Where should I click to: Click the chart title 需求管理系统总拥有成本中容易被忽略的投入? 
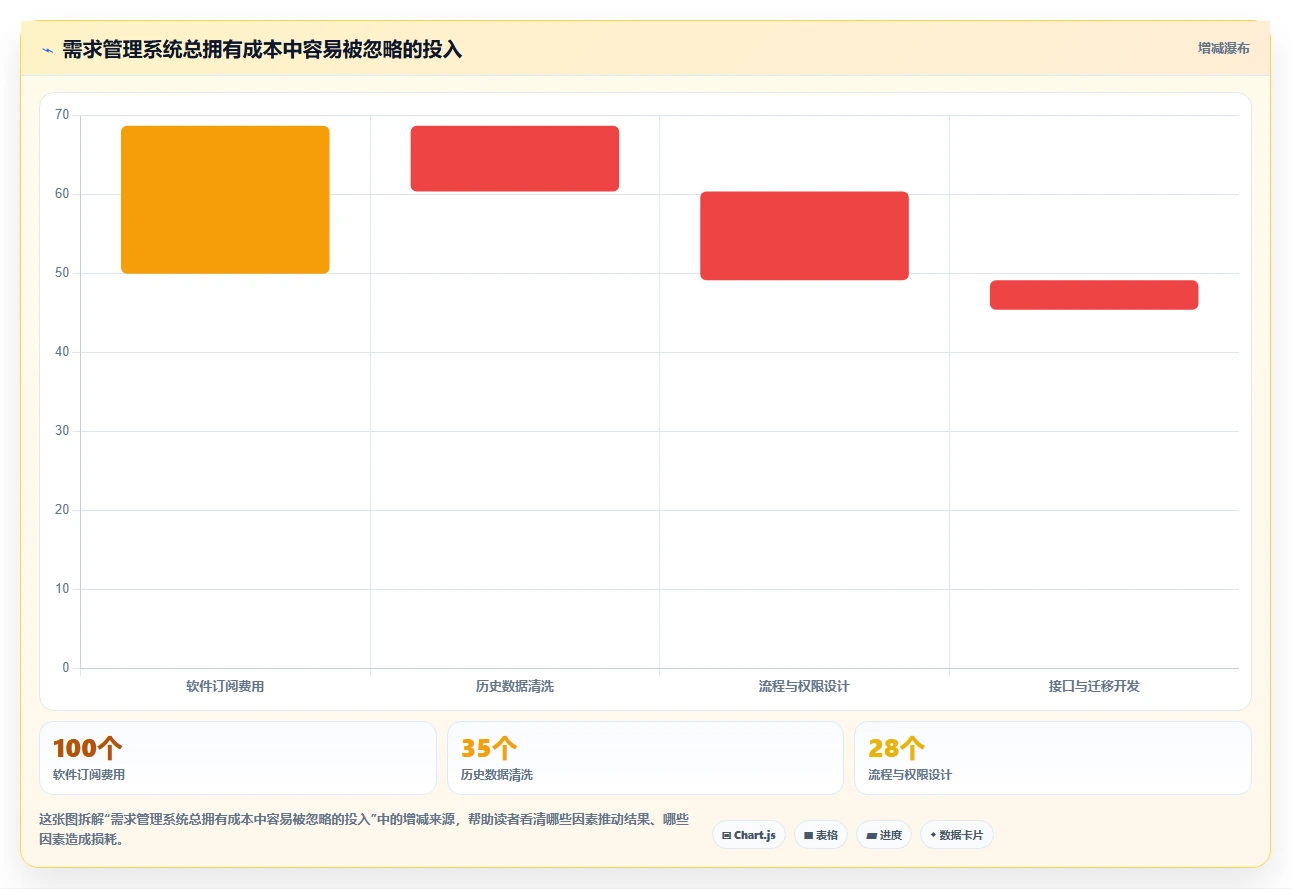262,50
